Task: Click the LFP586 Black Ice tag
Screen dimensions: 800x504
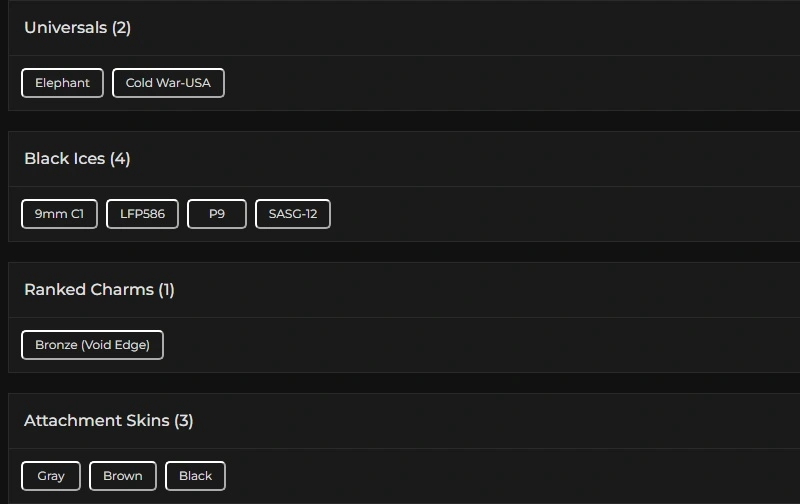Action: (142, 214)
